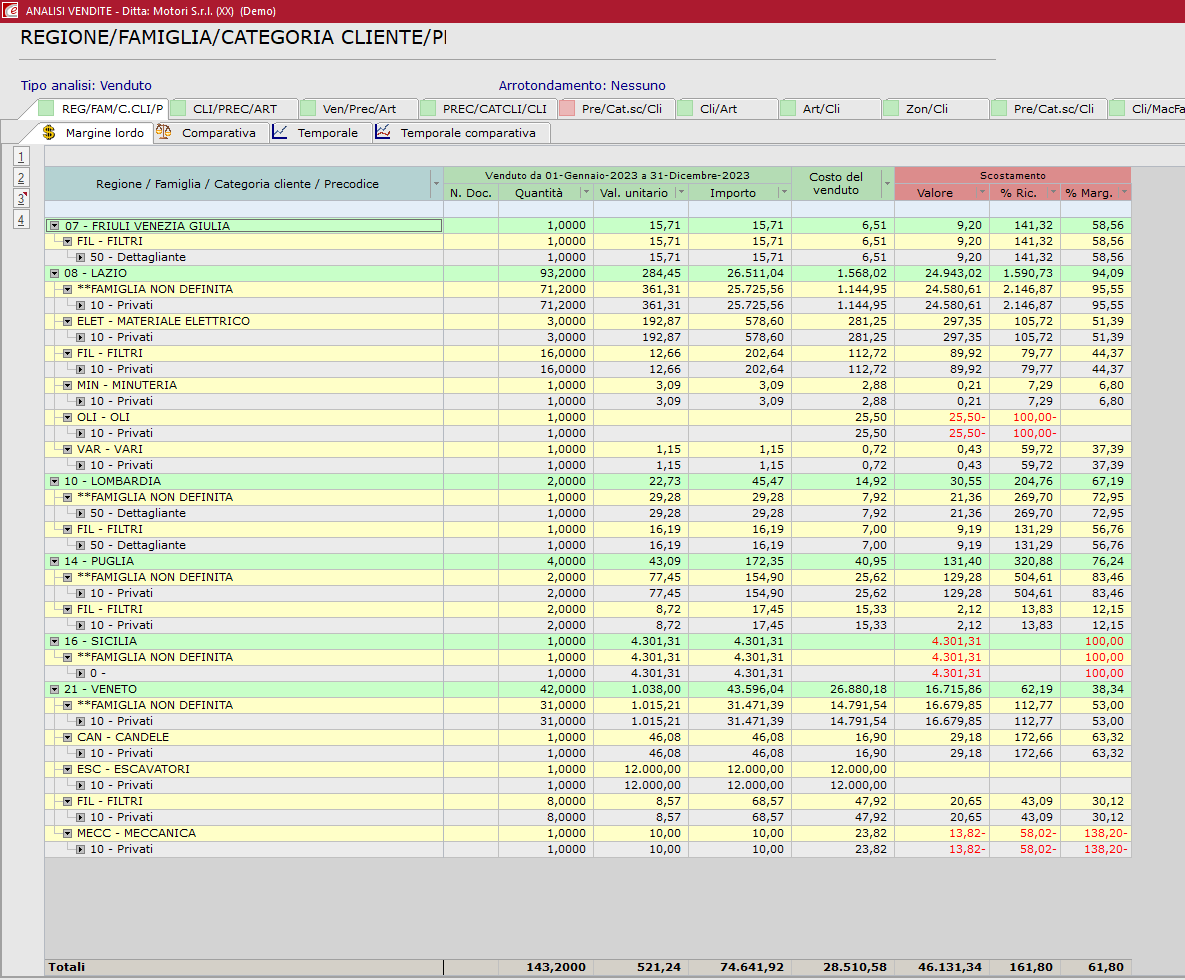Collapse the 08 - LAZIO region row
The image size is (1185, 980).
[55, 273]
